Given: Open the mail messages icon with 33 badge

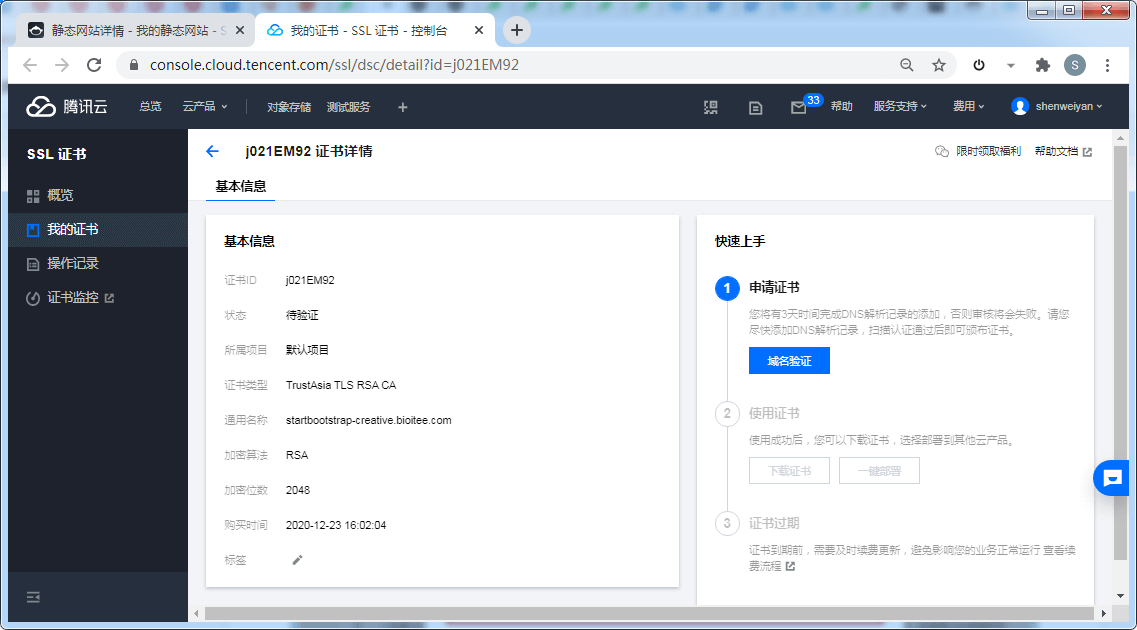Looking at the screenshot, I should tap(798, 107).
